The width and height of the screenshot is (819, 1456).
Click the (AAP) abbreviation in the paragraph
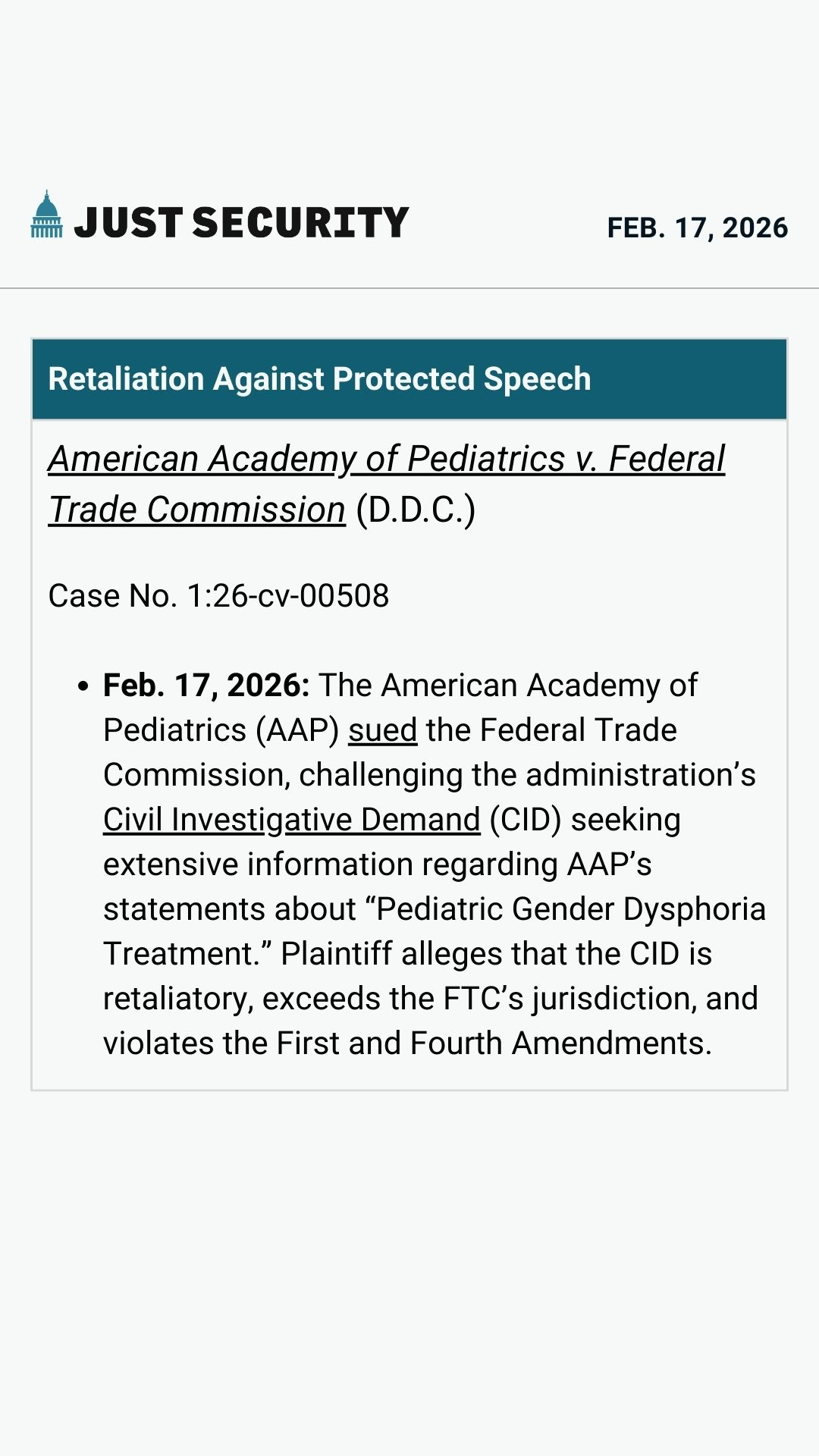[x=297, y=730]
